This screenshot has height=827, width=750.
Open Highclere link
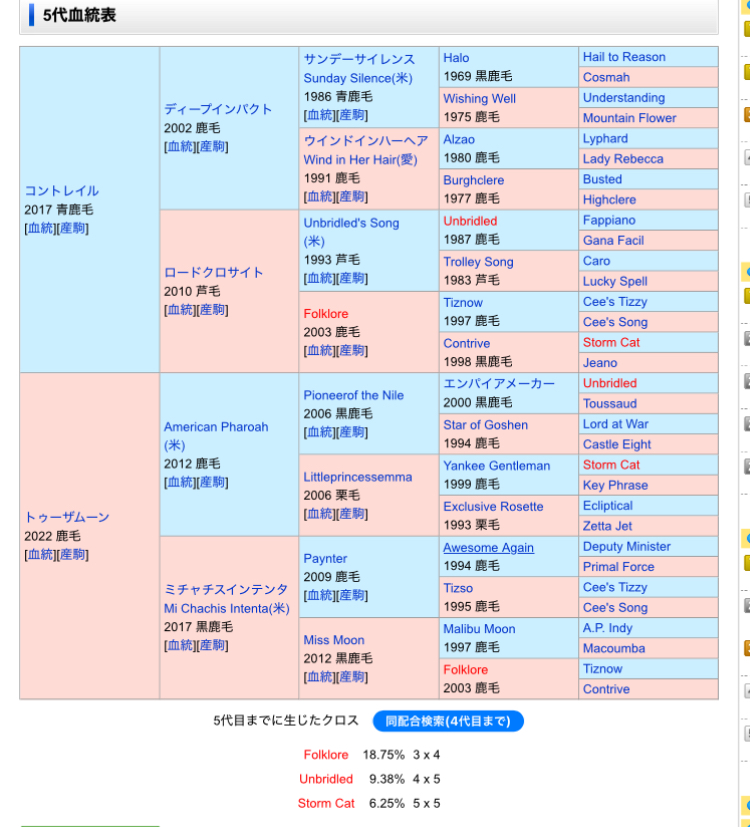point(609,199)
